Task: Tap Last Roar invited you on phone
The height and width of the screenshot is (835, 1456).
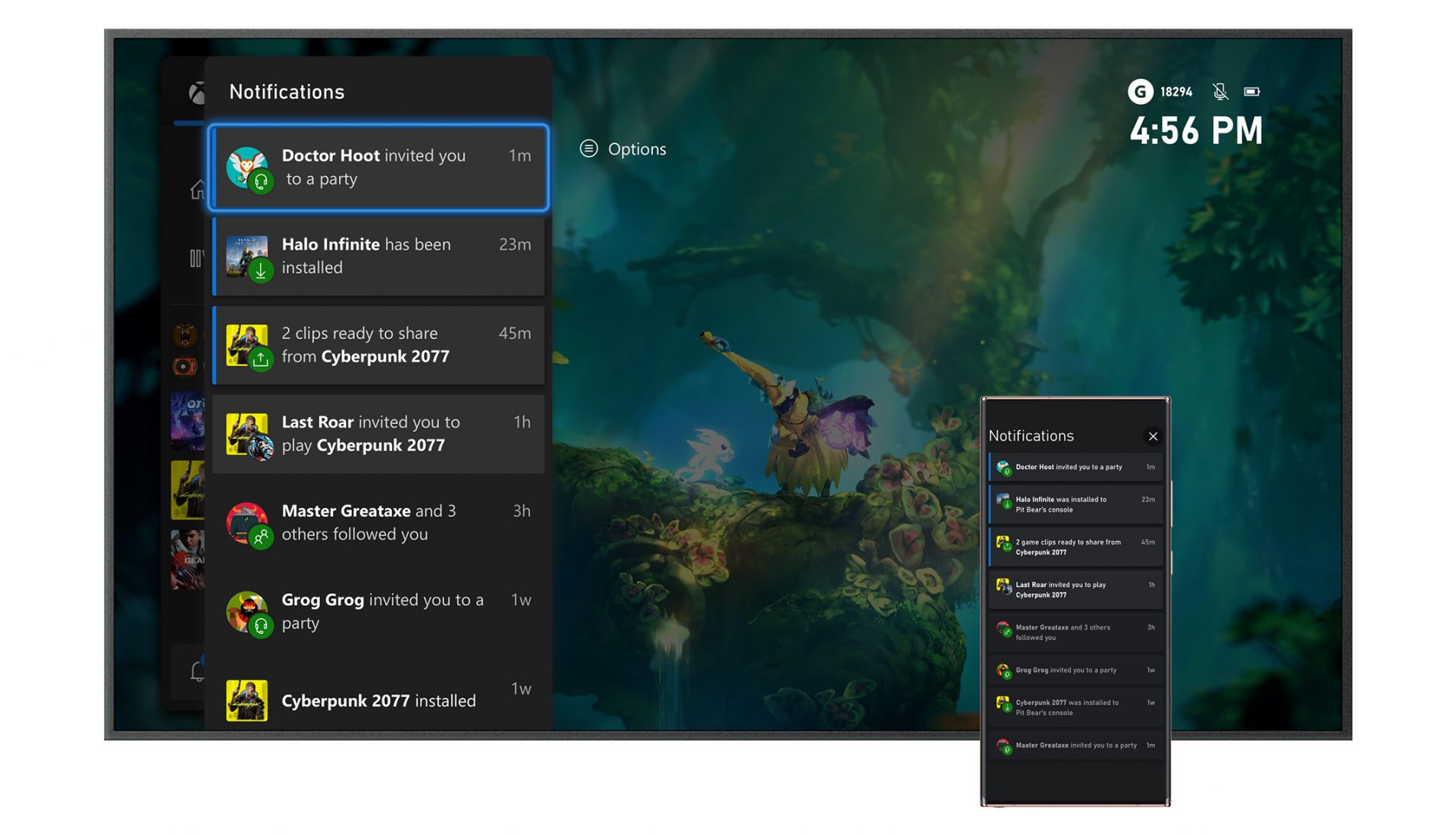Action: (x=1075, y=589)
